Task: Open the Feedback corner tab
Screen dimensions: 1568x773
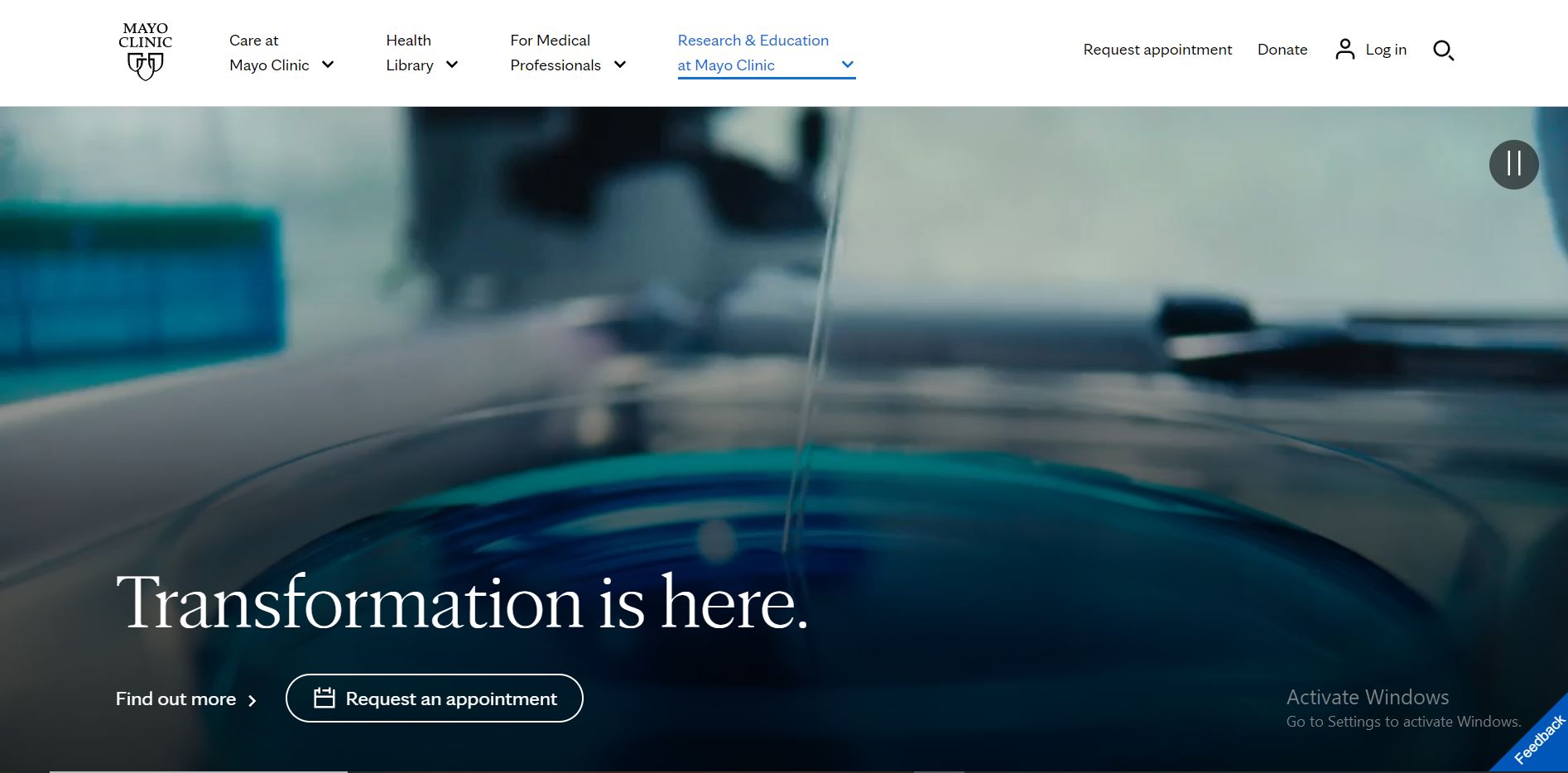Action: click(x=1537, y=739)
